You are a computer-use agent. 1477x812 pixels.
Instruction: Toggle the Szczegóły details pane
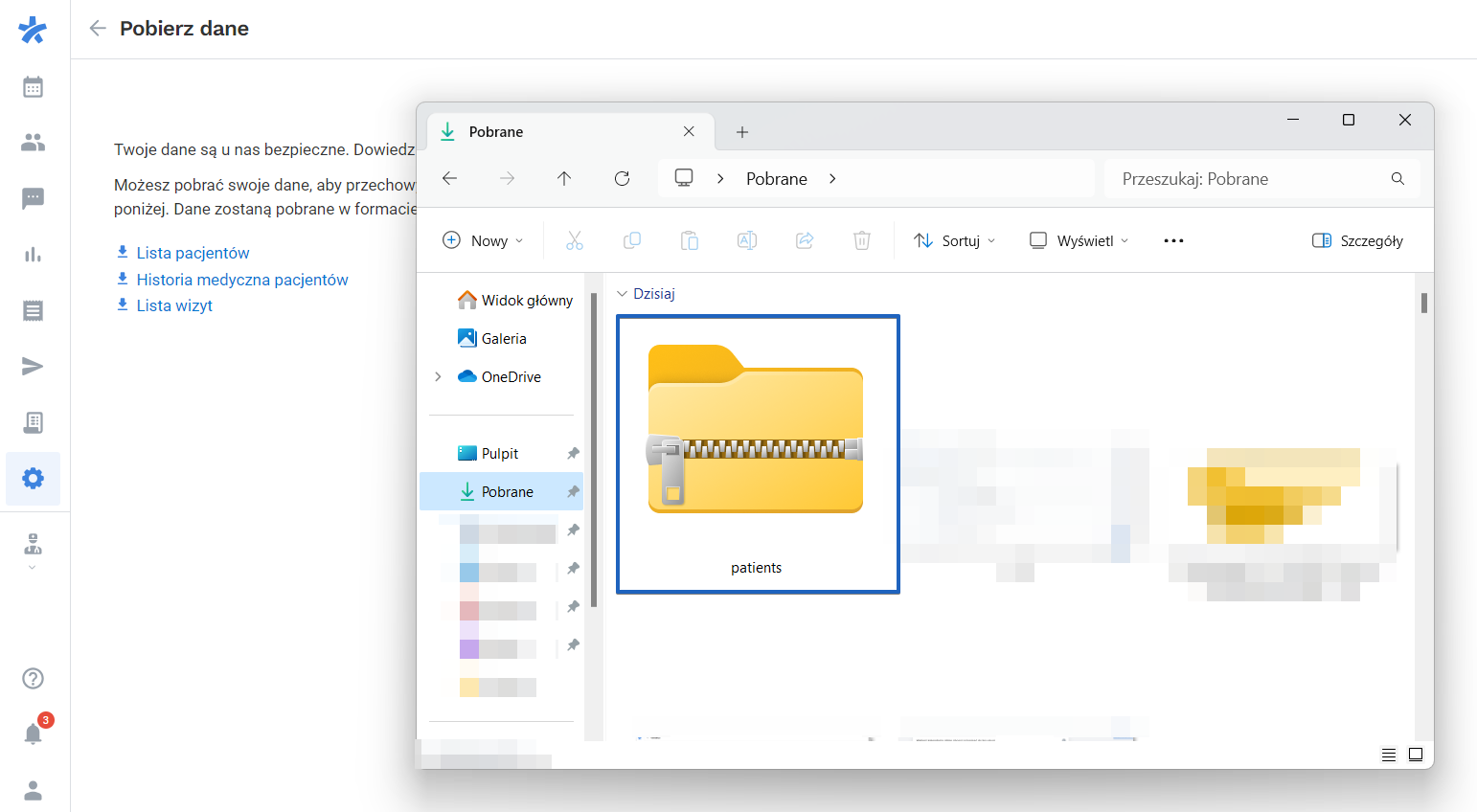point(1356,240)
